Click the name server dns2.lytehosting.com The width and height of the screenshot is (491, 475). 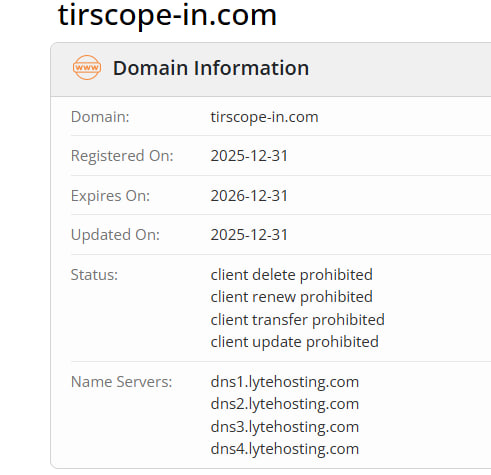285,404
